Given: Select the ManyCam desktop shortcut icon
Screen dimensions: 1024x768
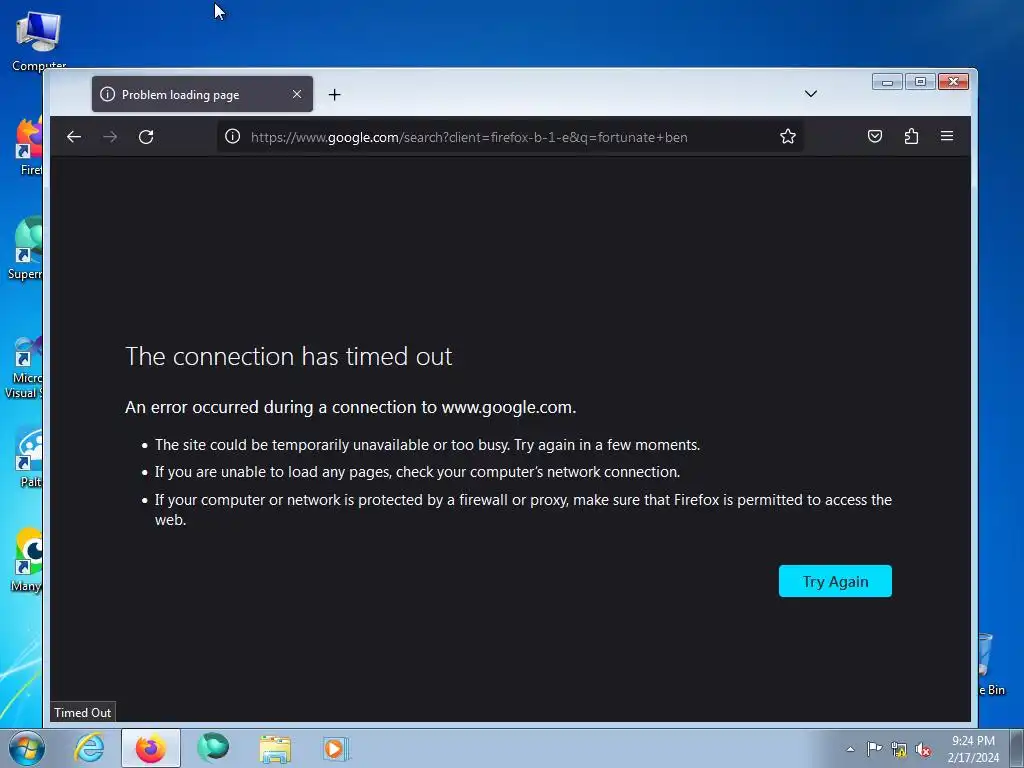Looking at the screenshot, I should (27, 560).
